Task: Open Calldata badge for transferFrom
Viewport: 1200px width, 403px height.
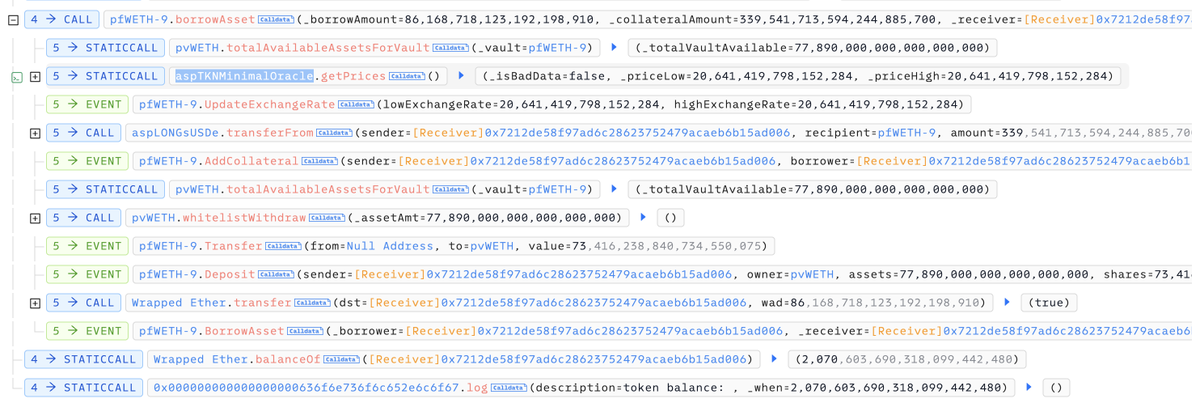Action: coord(333,133)
